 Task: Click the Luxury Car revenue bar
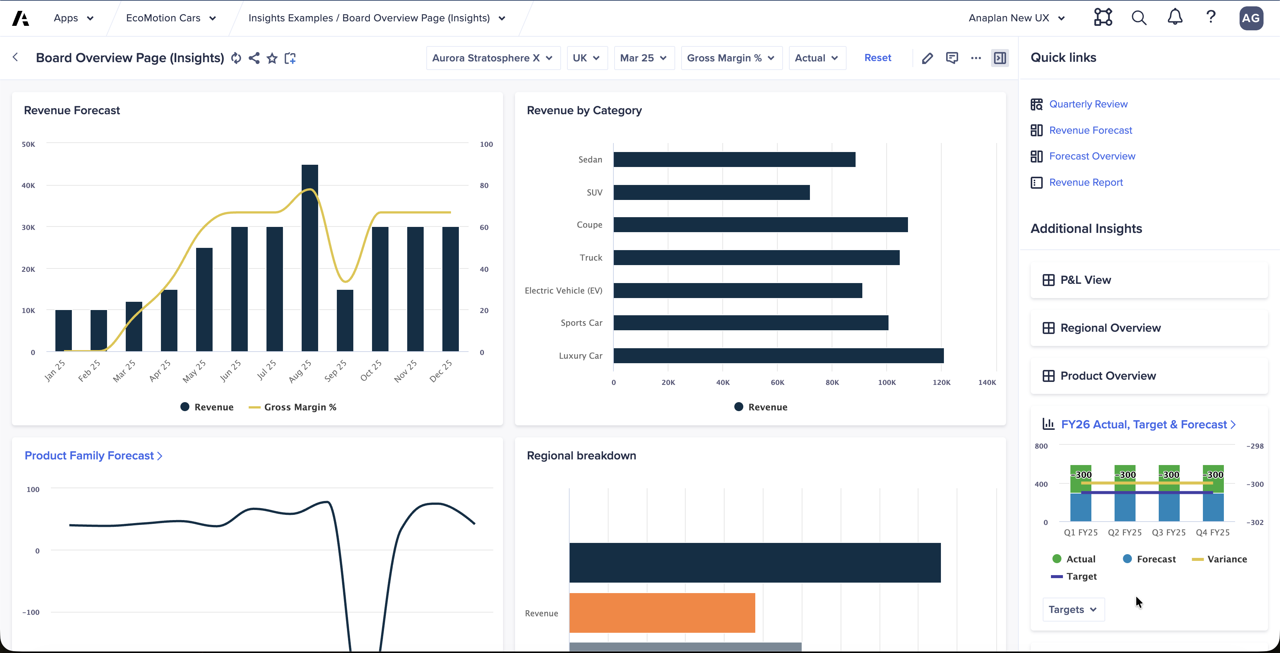[x=778, y=356]
